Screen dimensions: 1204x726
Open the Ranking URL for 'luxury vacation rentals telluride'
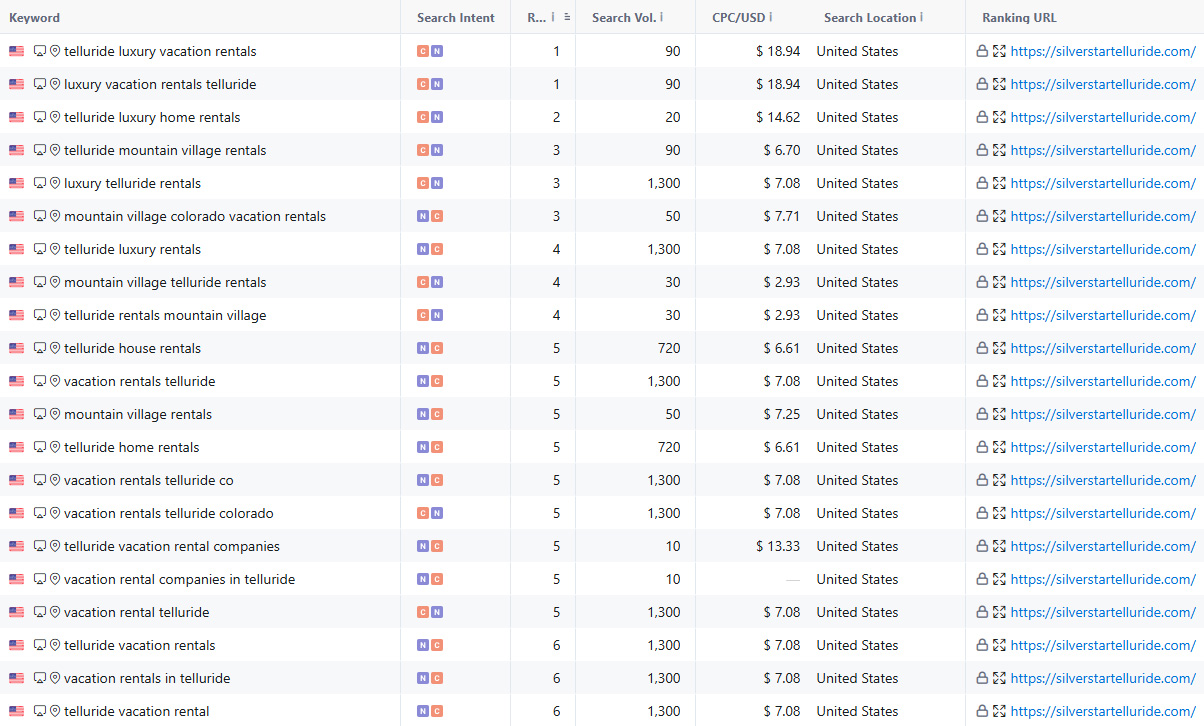tap(1102, 84)
